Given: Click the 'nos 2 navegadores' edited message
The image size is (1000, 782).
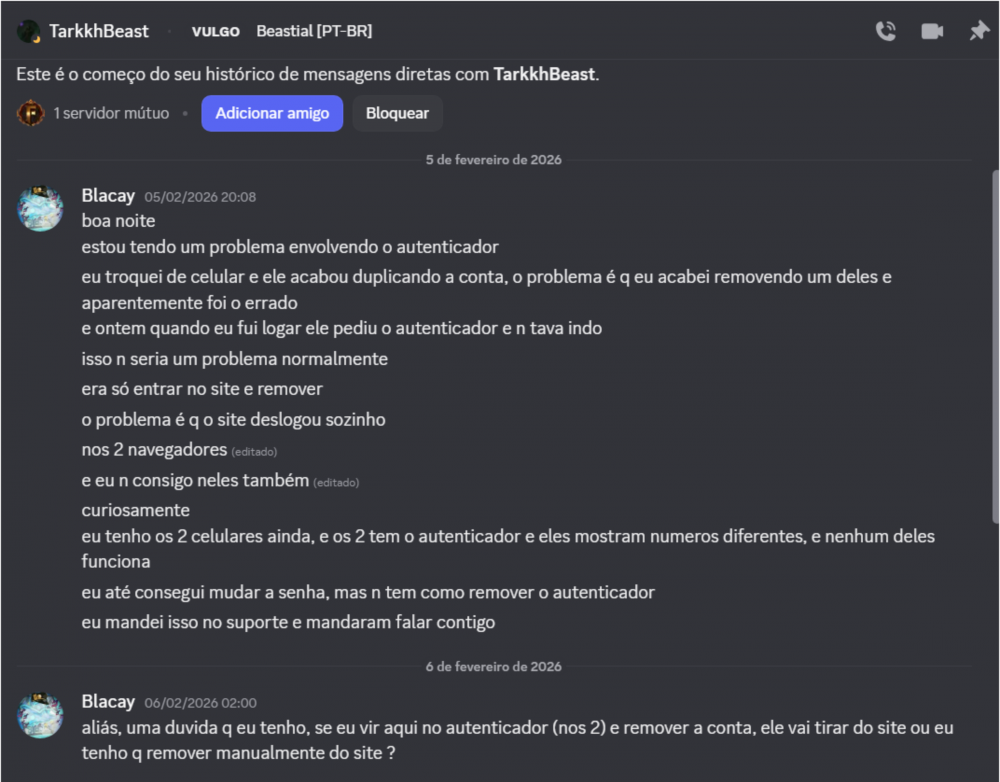Looking at the screenshot, I should (x=154, y=450).
